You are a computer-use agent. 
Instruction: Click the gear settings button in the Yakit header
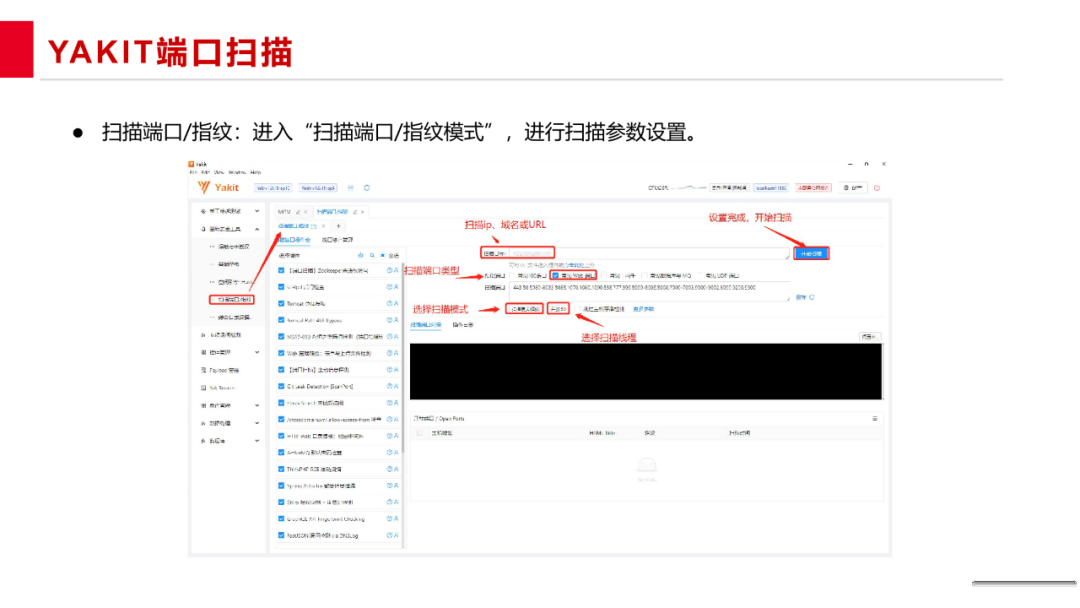coord(853,187)
